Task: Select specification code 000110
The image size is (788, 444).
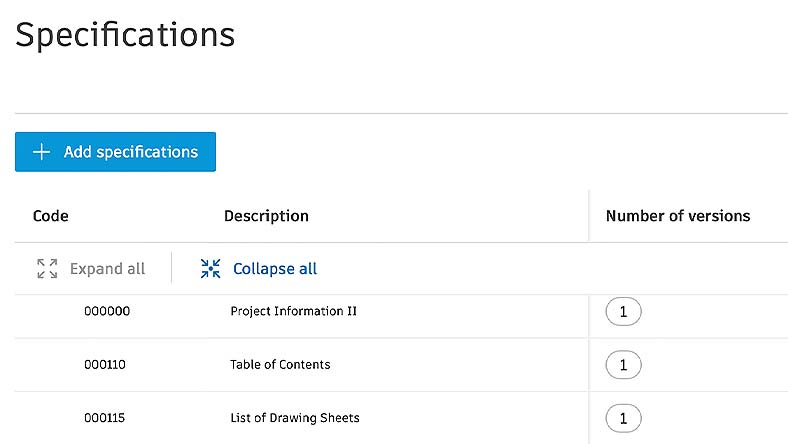Action: click(x=105, y=365)
